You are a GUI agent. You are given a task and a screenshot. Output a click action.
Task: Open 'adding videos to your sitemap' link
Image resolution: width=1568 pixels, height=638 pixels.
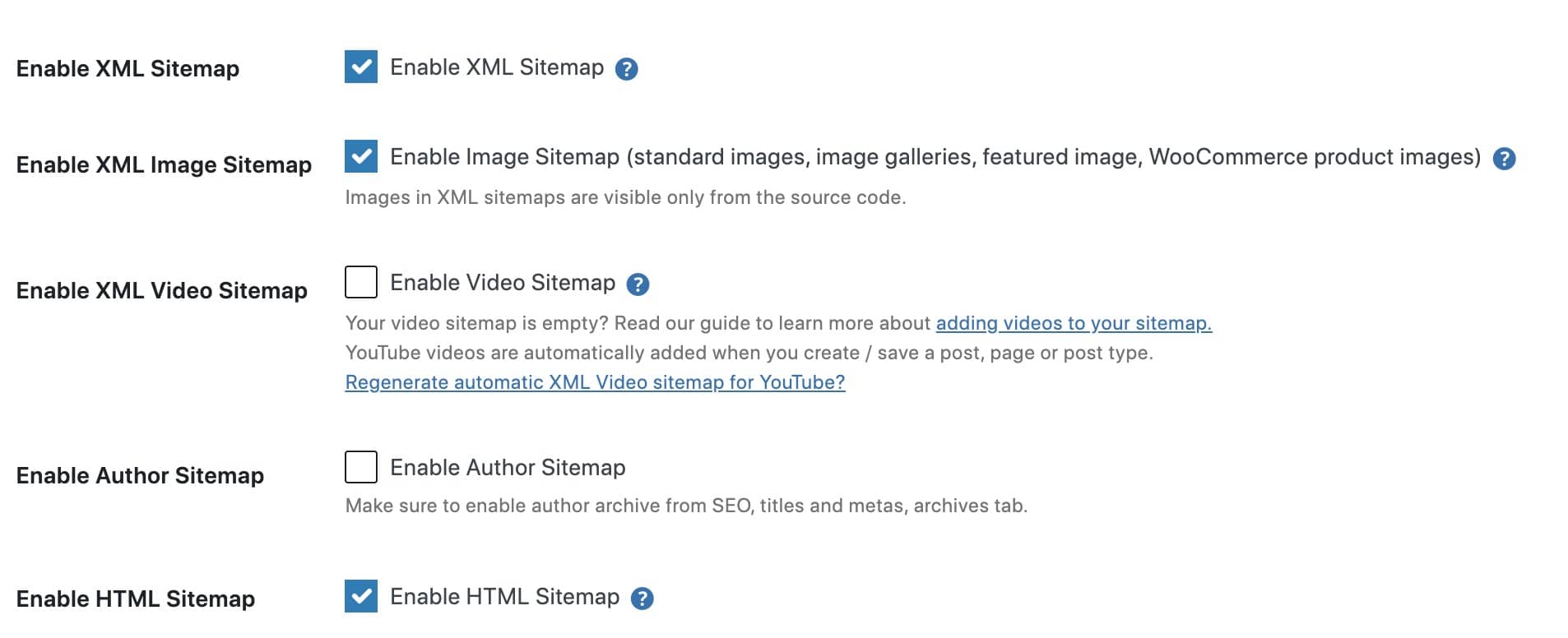click(x=1074, y=323)
